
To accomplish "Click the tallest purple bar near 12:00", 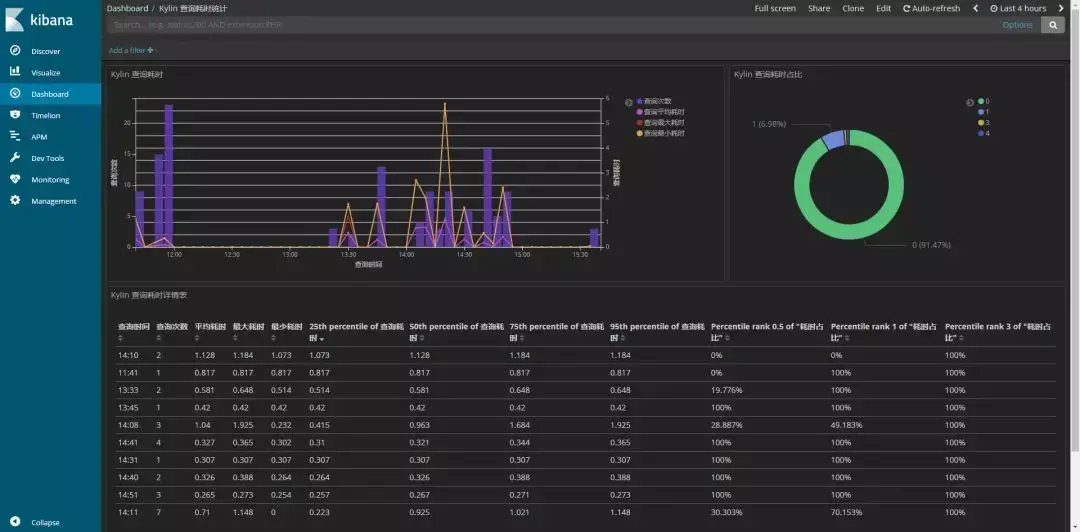I will 168,176.
